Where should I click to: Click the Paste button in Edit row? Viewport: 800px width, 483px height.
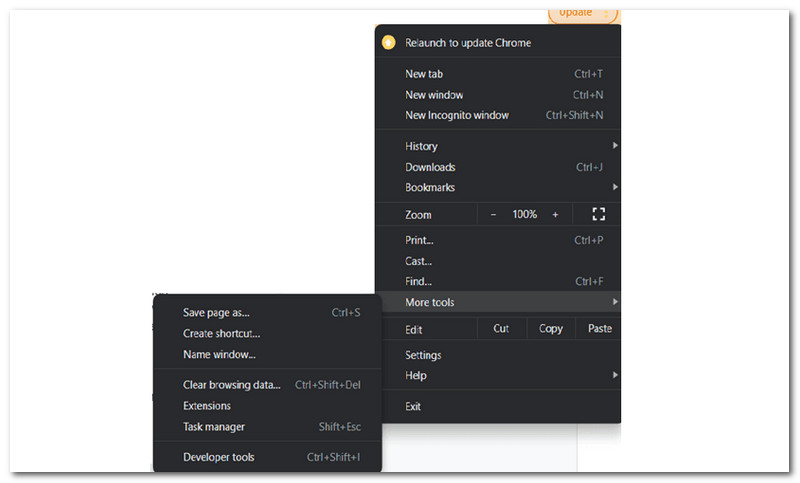tap(599, 329)
